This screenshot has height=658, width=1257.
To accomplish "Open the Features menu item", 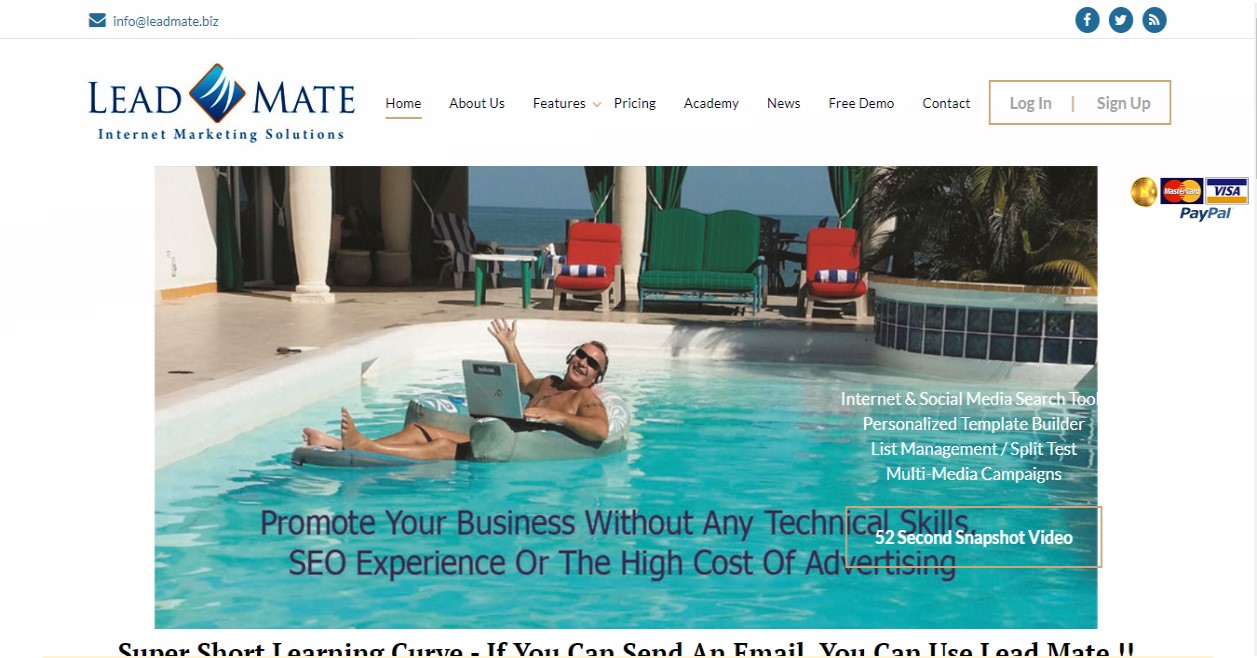I will [559, 103].
